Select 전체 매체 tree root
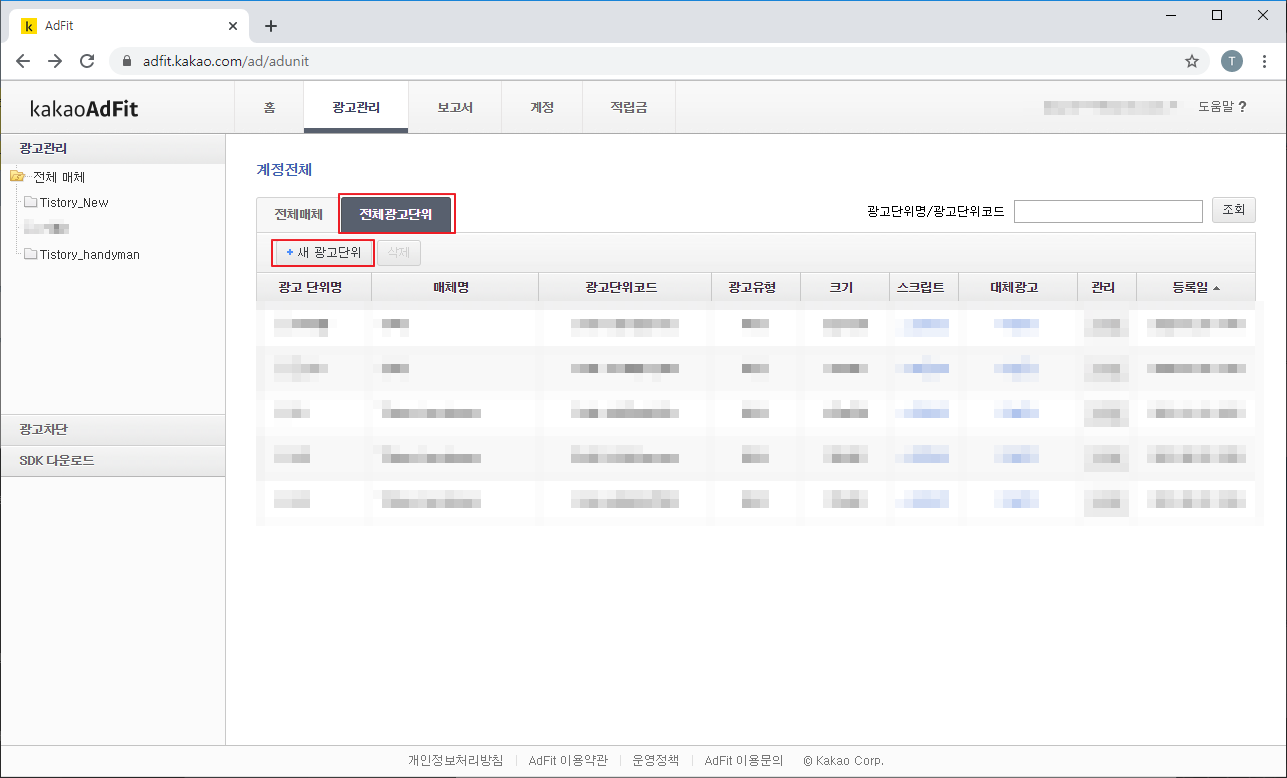Screen dimensions: 1287x778 59,177
